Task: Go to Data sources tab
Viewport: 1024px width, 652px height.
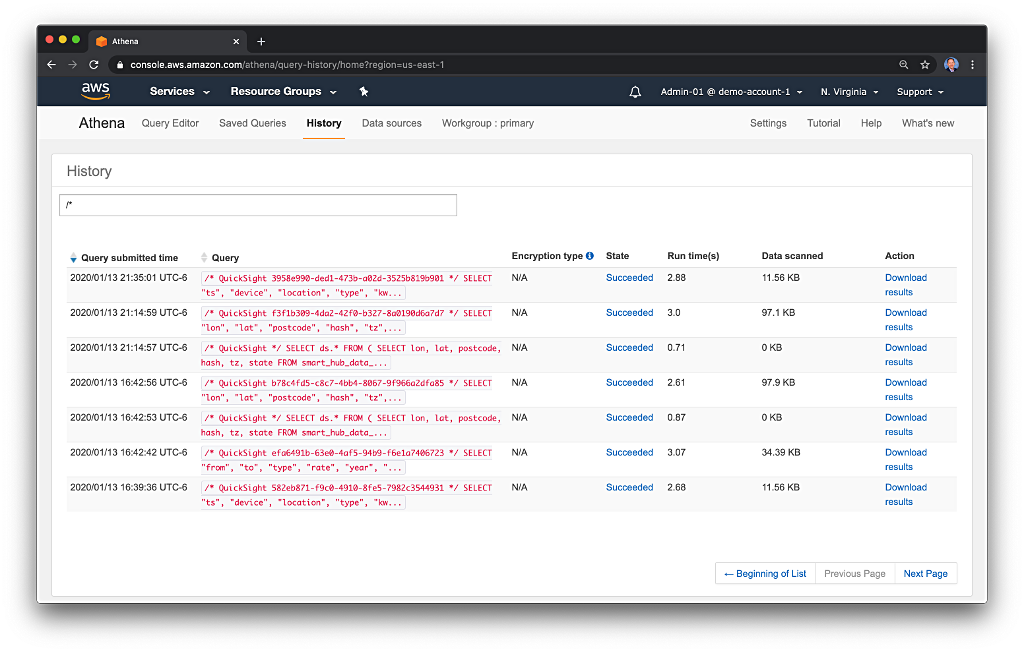Action: point(392,123)
